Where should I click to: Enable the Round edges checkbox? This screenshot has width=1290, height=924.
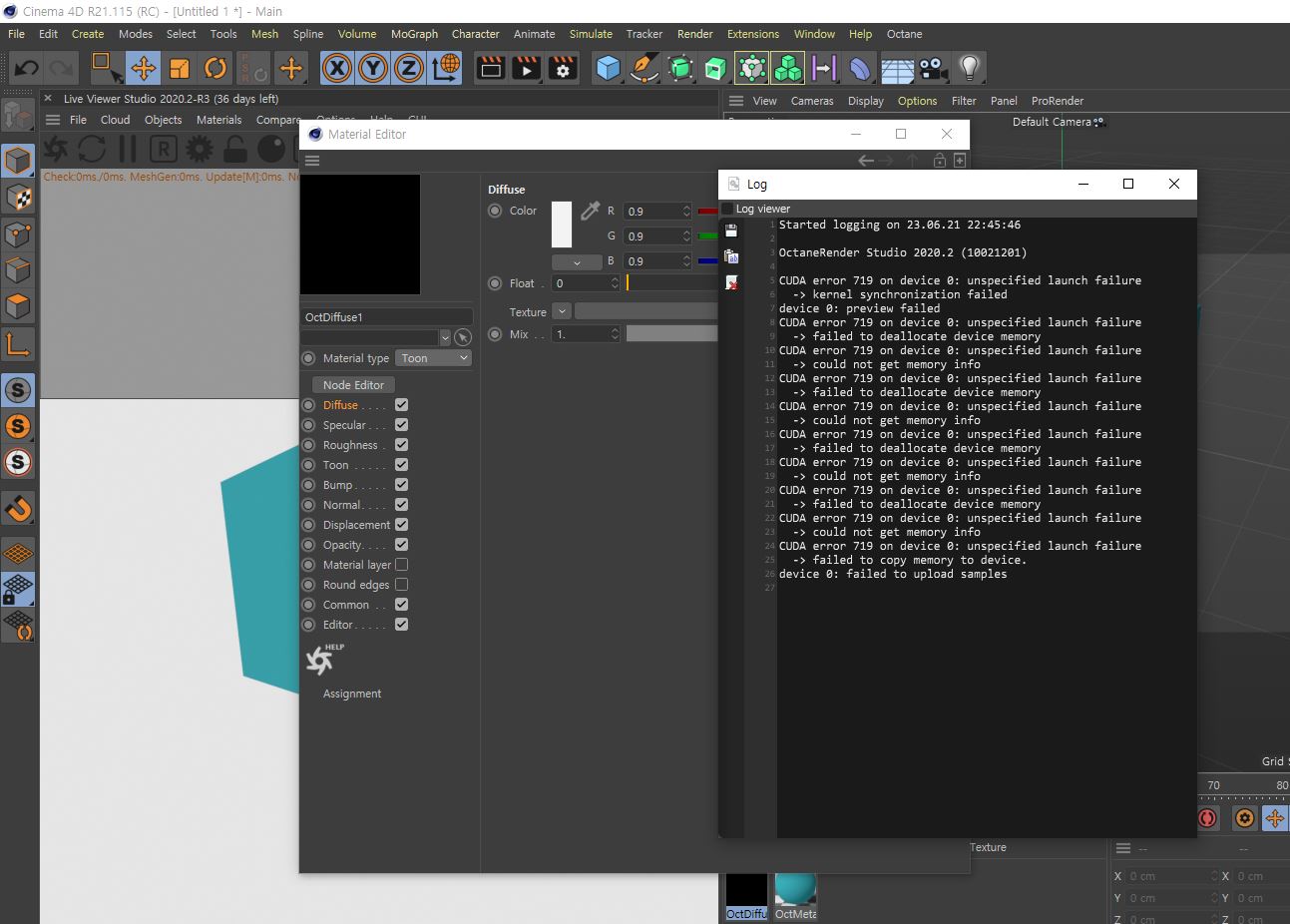click(x=401, y=585)
